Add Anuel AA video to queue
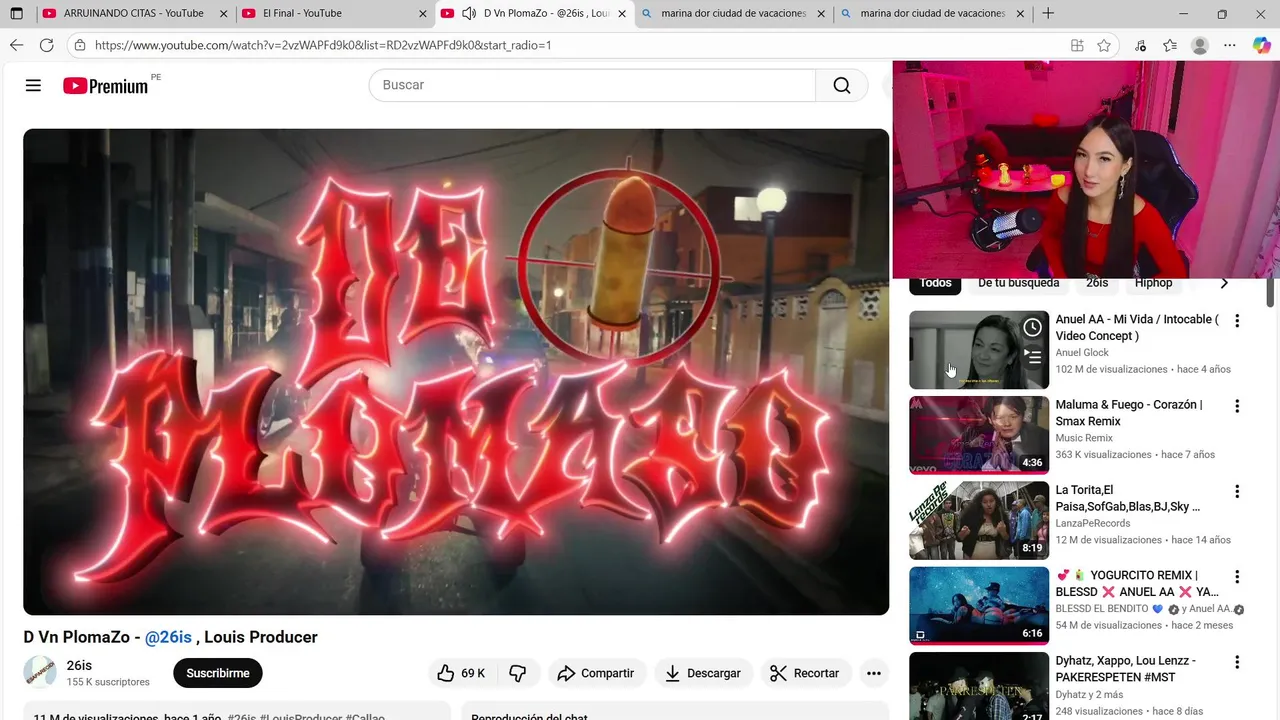The height and width of the screenshot is (720, 1280). coord(1032,355)
